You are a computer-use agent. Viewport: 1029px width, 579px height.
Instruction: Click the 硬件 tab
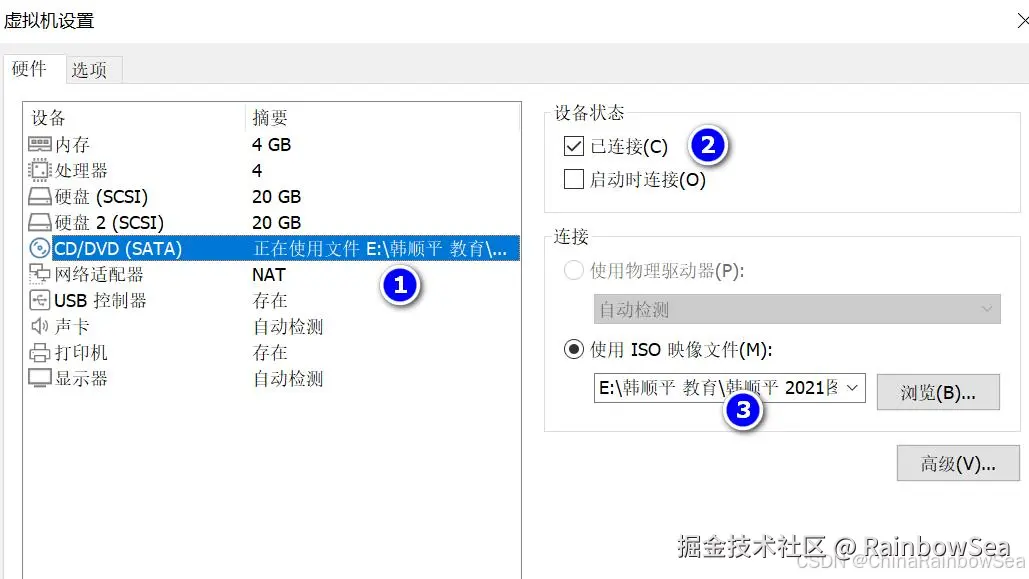(x=31, y=69)
